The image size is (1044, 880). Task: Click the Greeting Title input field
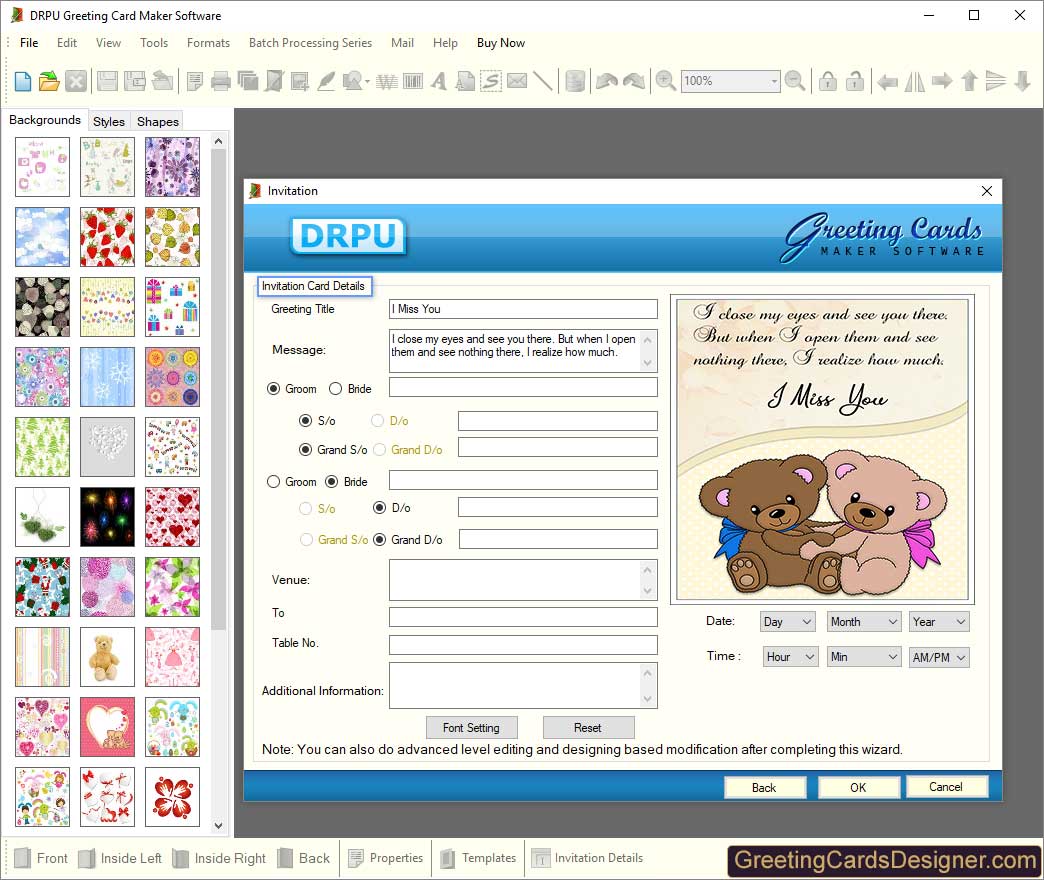click(523, 309)
